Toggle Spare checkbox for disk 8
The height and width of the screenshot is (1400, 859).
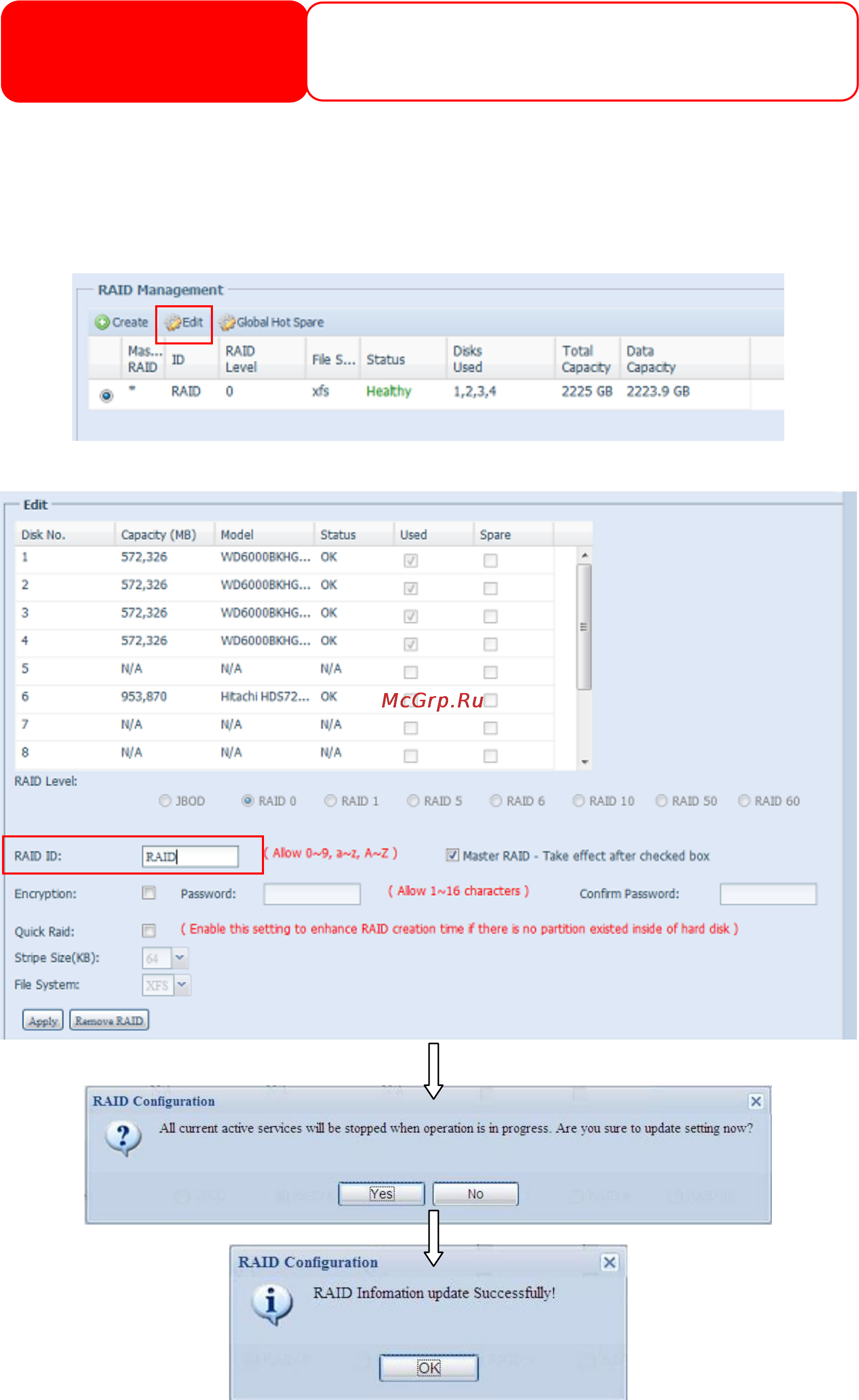[490, 755]
